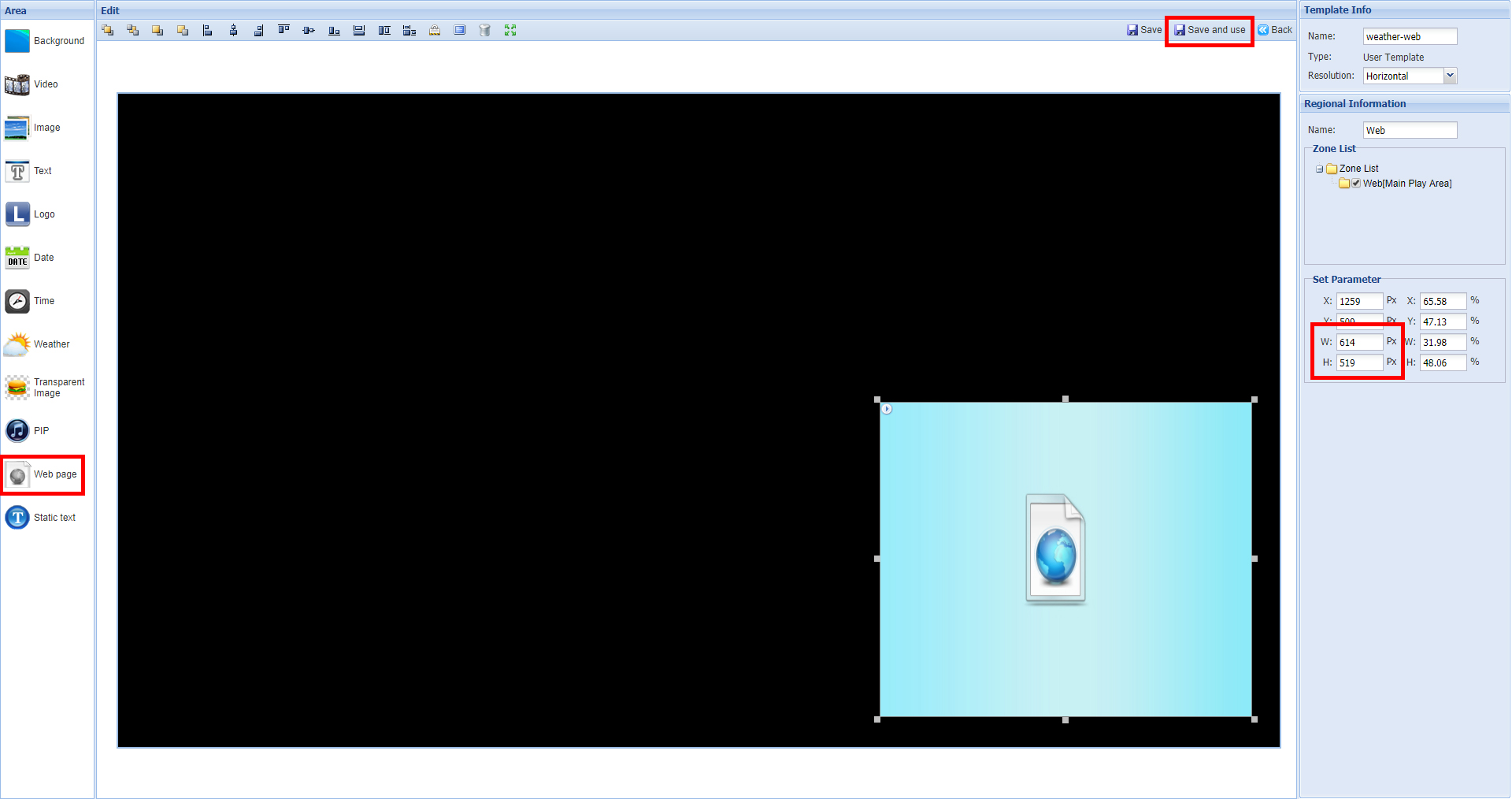Viewport: 1512px width, 799px height.
Task: Click the same size toolbar icon
Action: [409, 30]
